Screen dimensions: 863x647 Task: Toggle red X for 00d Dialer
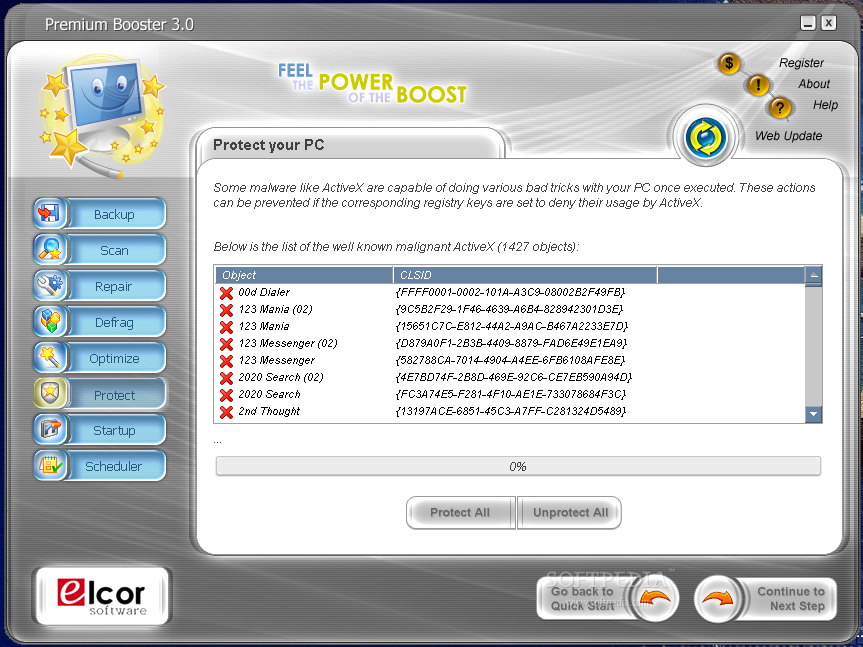[x=226, y=293]
